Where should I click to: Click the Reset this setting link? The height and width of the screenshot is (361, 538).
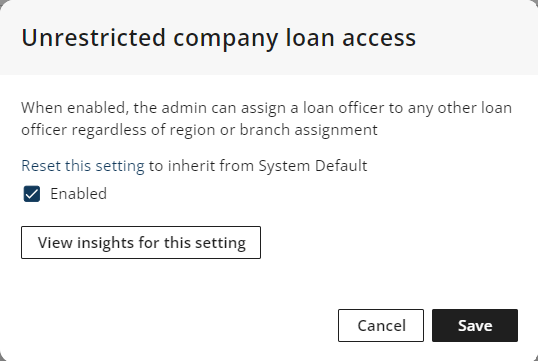coord(83,166)
